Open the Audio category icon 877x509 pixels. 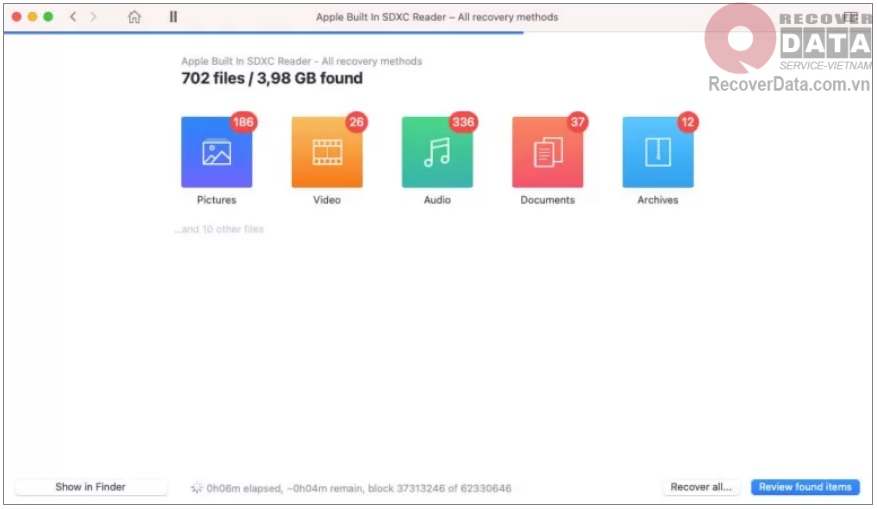coord(437,152)
